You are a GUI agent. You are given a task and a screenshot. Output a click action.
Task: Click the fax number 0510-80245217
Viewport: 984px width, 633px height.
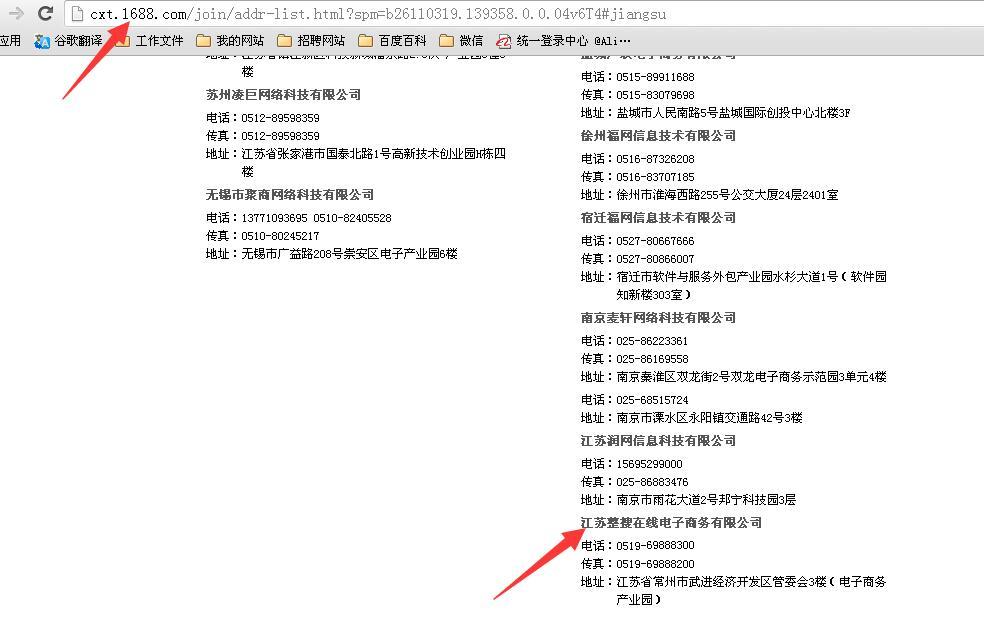coord(280,237)
